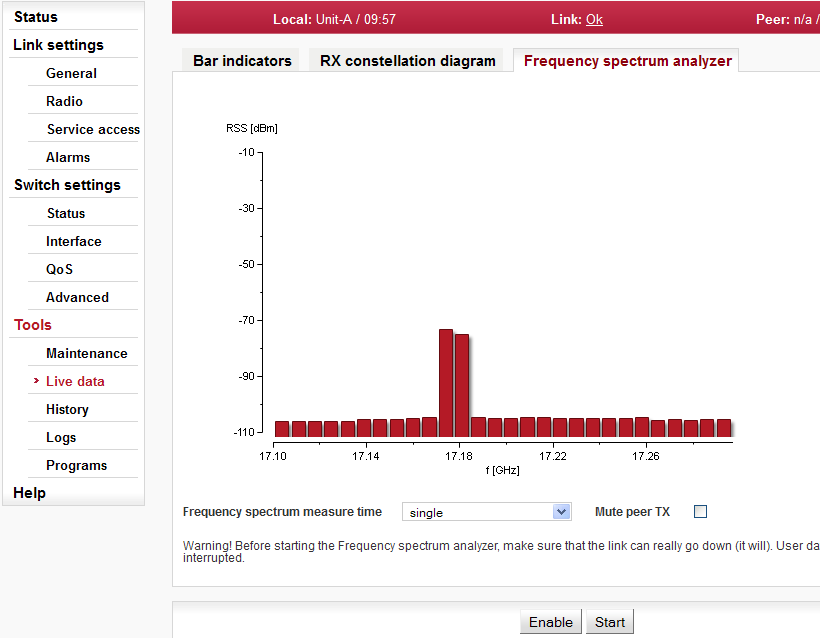Click the Start button
This screenshot has width=820, height=638.
point(609,622)
